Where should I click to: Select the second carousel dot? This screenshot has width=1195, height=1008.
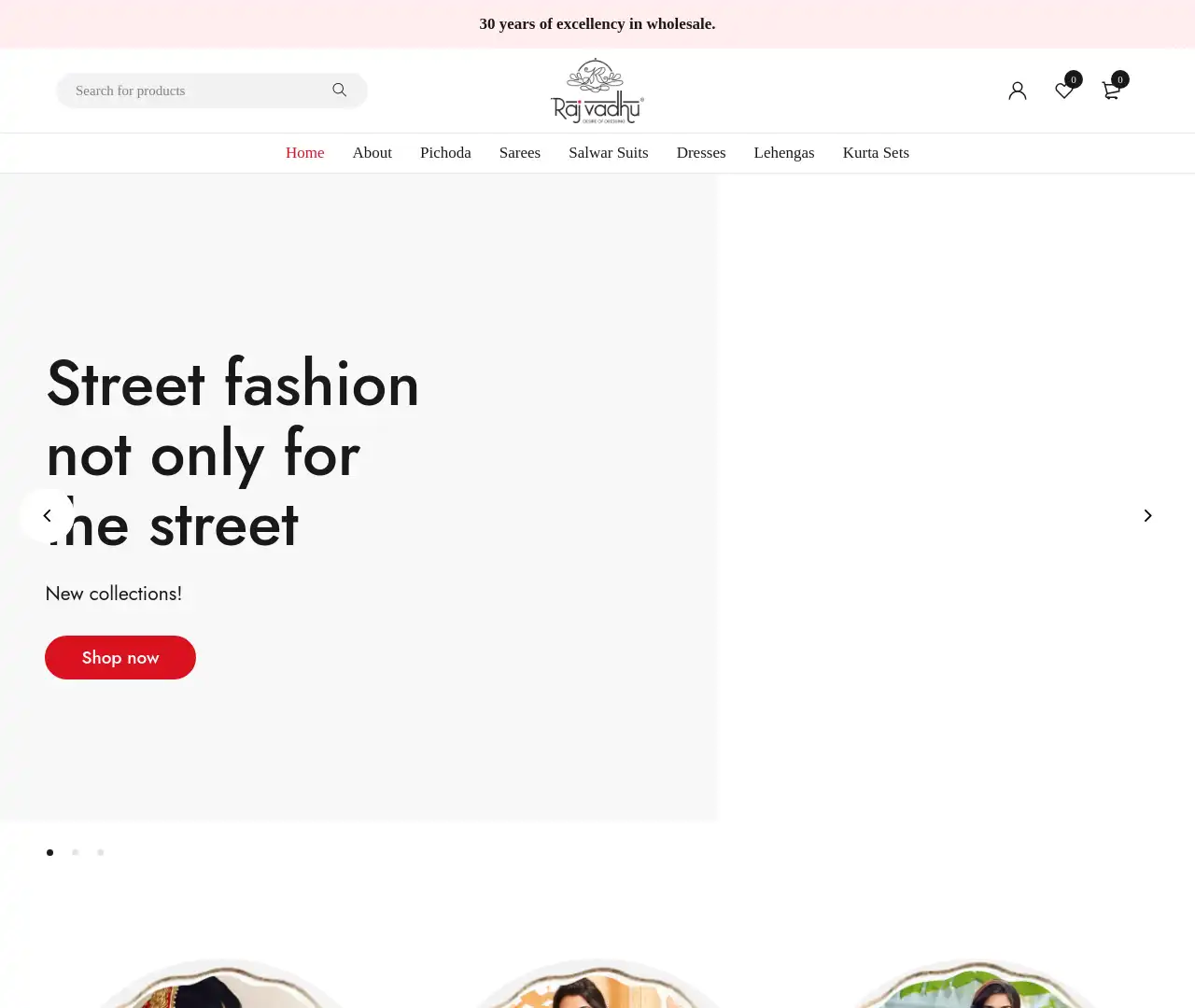[76, 852]
